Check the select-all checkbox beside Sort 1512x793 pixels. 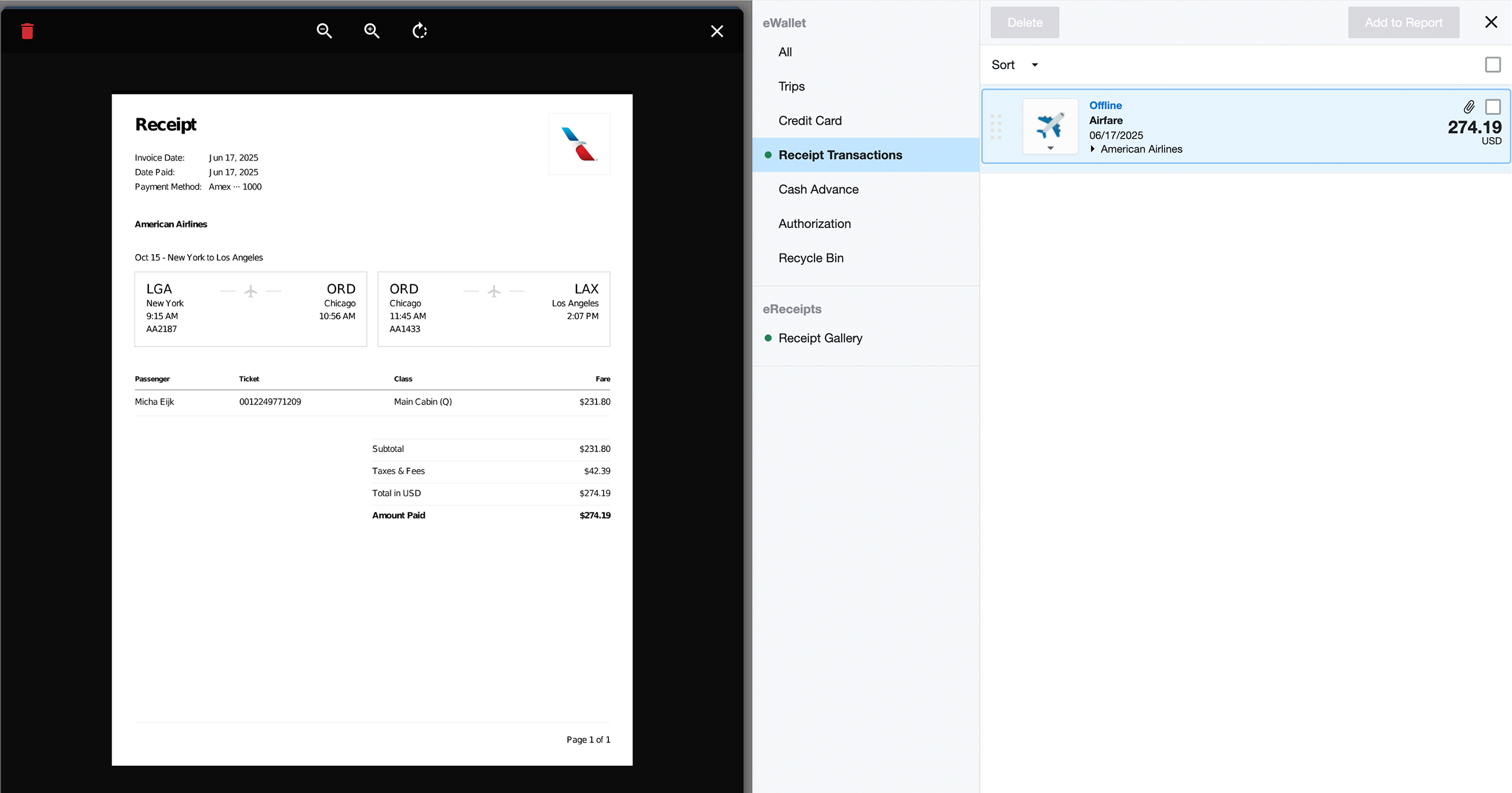1493,64
